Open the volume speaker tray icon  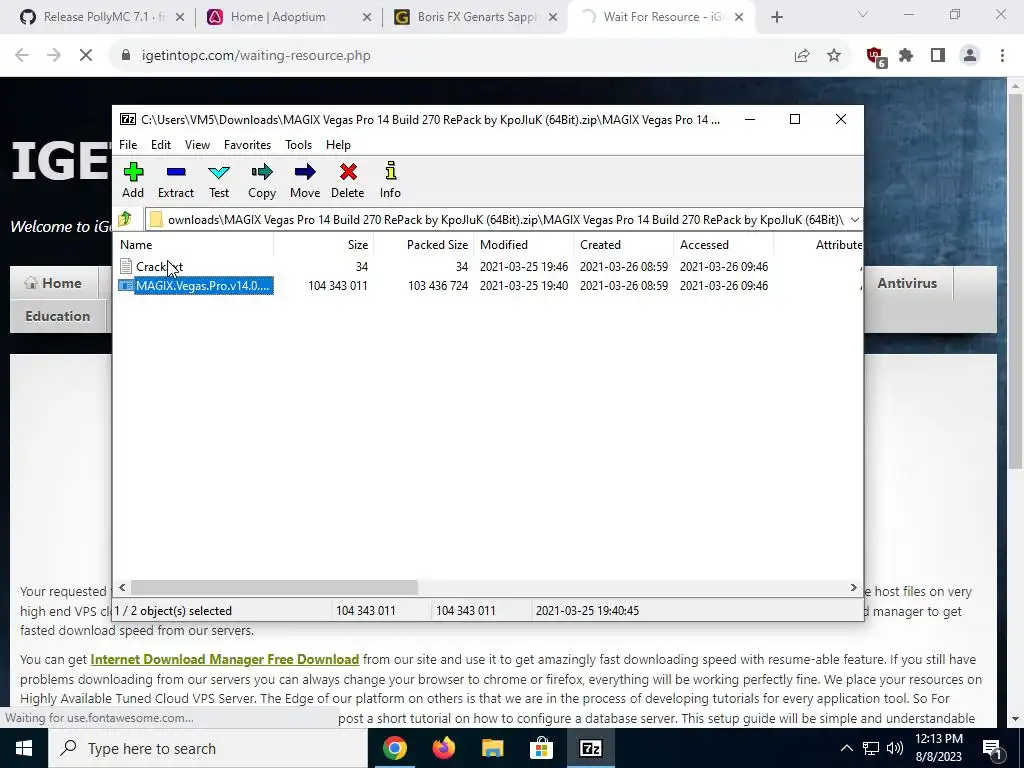895,748
